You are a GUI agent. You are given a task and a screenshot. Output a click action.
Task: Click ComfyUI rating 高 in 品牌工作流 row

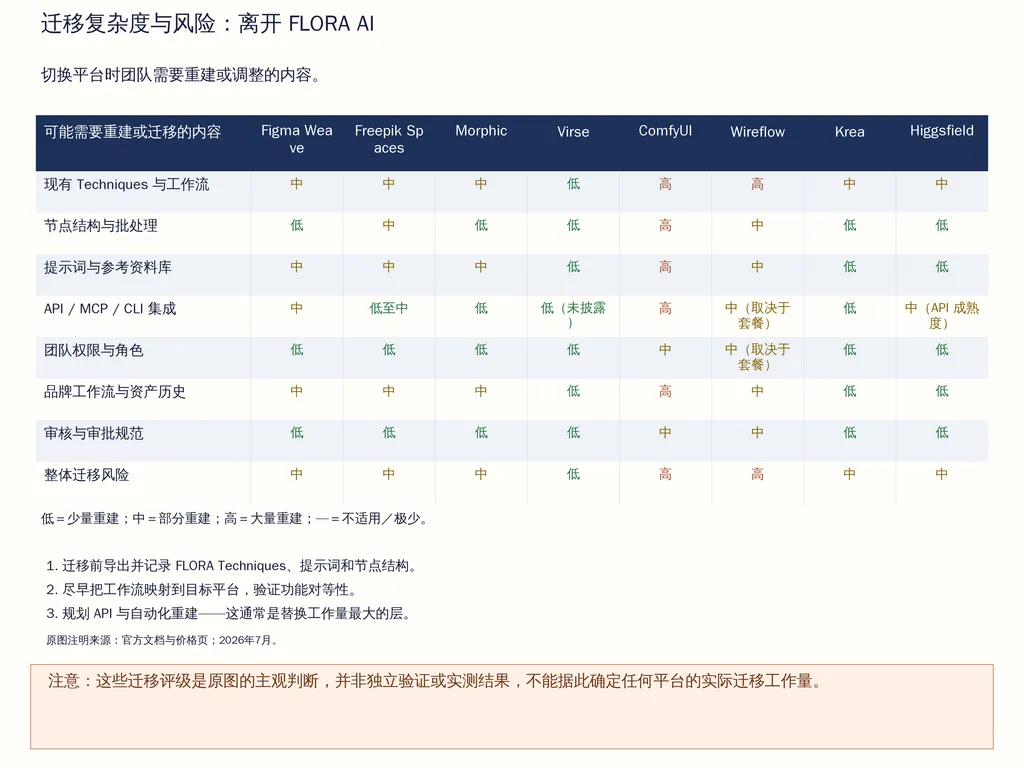coord(665,391)
